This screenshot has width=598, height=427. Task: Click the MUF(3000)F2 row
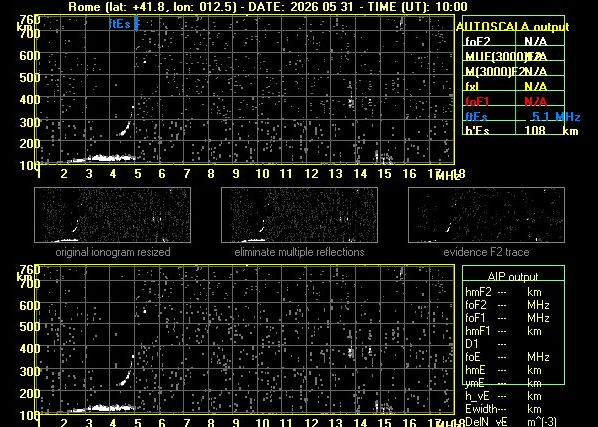[513, 56]
